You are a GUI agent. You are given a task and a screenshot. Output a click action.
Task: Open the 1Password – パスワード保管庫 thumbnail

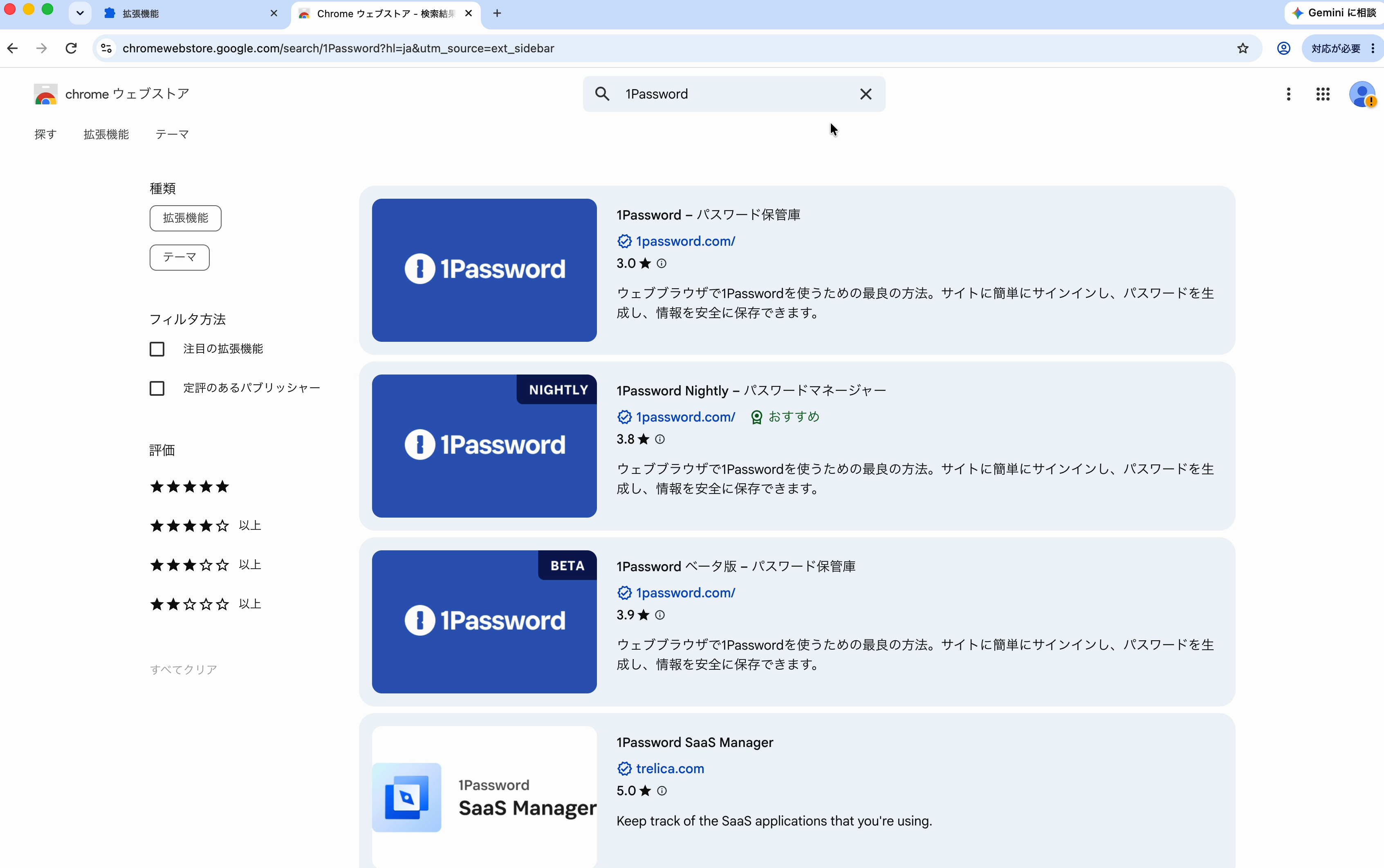485,270
